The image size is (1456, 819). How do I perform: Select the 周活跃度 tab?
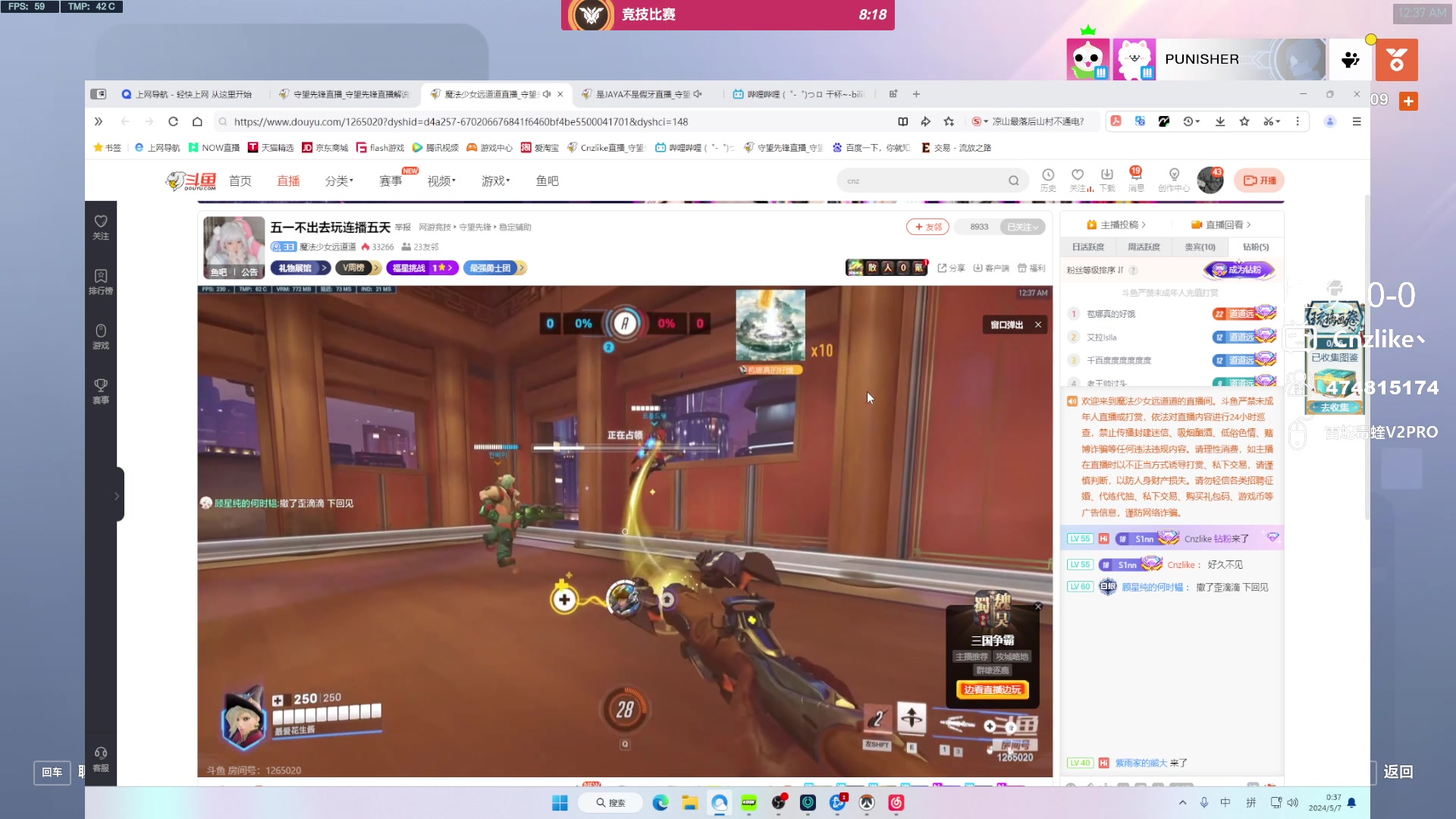[x=1144, y=247]
